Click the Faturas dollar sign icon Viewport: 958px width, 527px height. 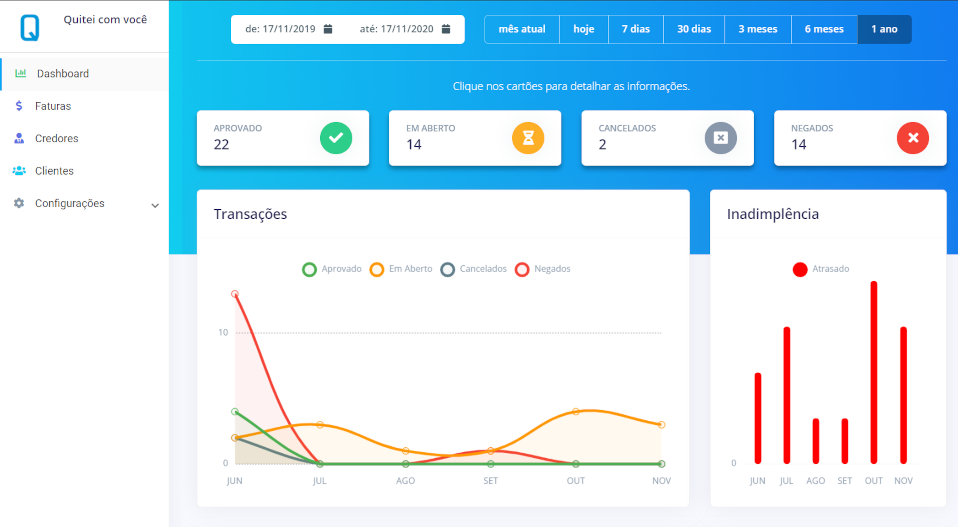click(x=19, y=106)
